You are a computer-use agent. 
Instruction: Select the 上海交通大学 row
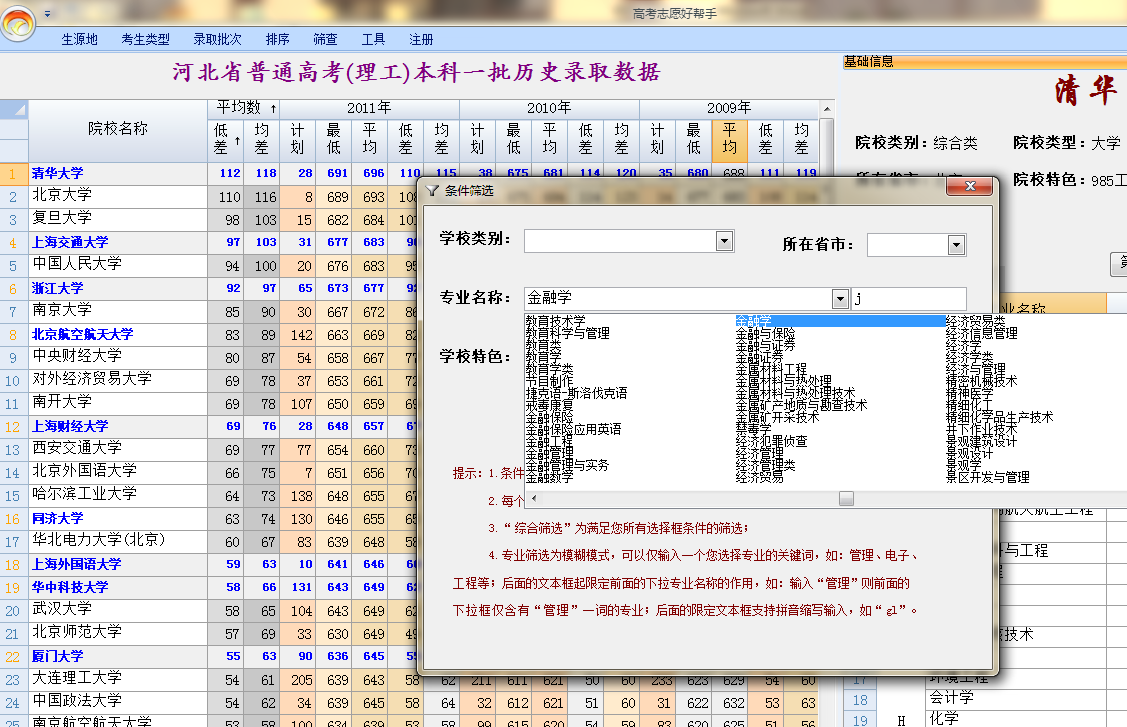tap(117, 242)
